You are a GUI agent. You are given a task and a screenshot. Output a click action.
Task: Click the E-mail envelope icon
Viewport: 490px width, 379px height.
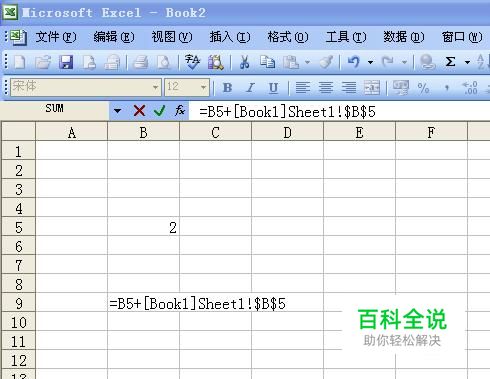112,62
